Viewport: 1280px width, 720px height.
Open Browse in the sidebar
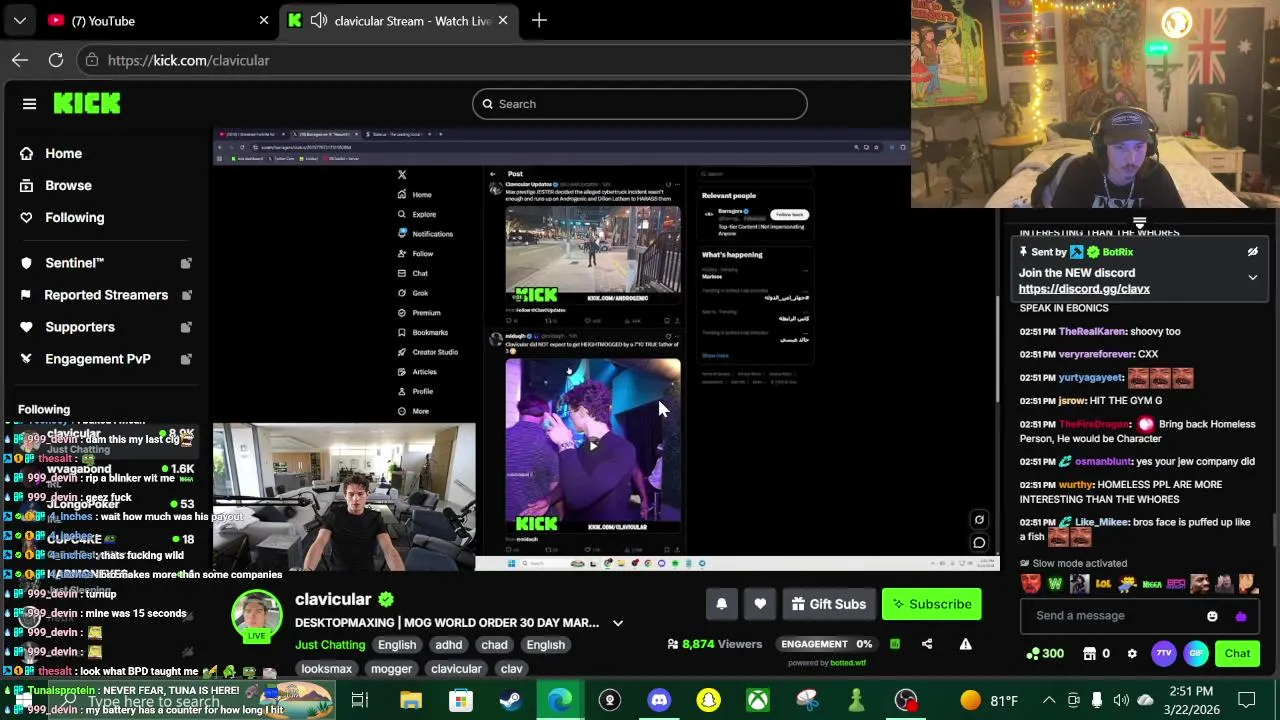[x=68, y=185]
